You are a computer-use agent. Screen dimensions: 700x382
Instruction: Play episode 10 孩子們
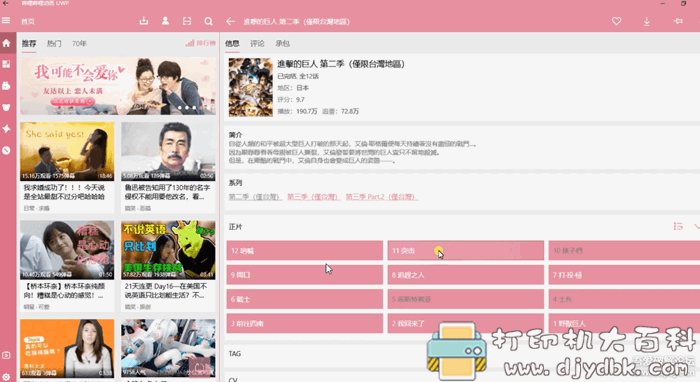[624, 250]
